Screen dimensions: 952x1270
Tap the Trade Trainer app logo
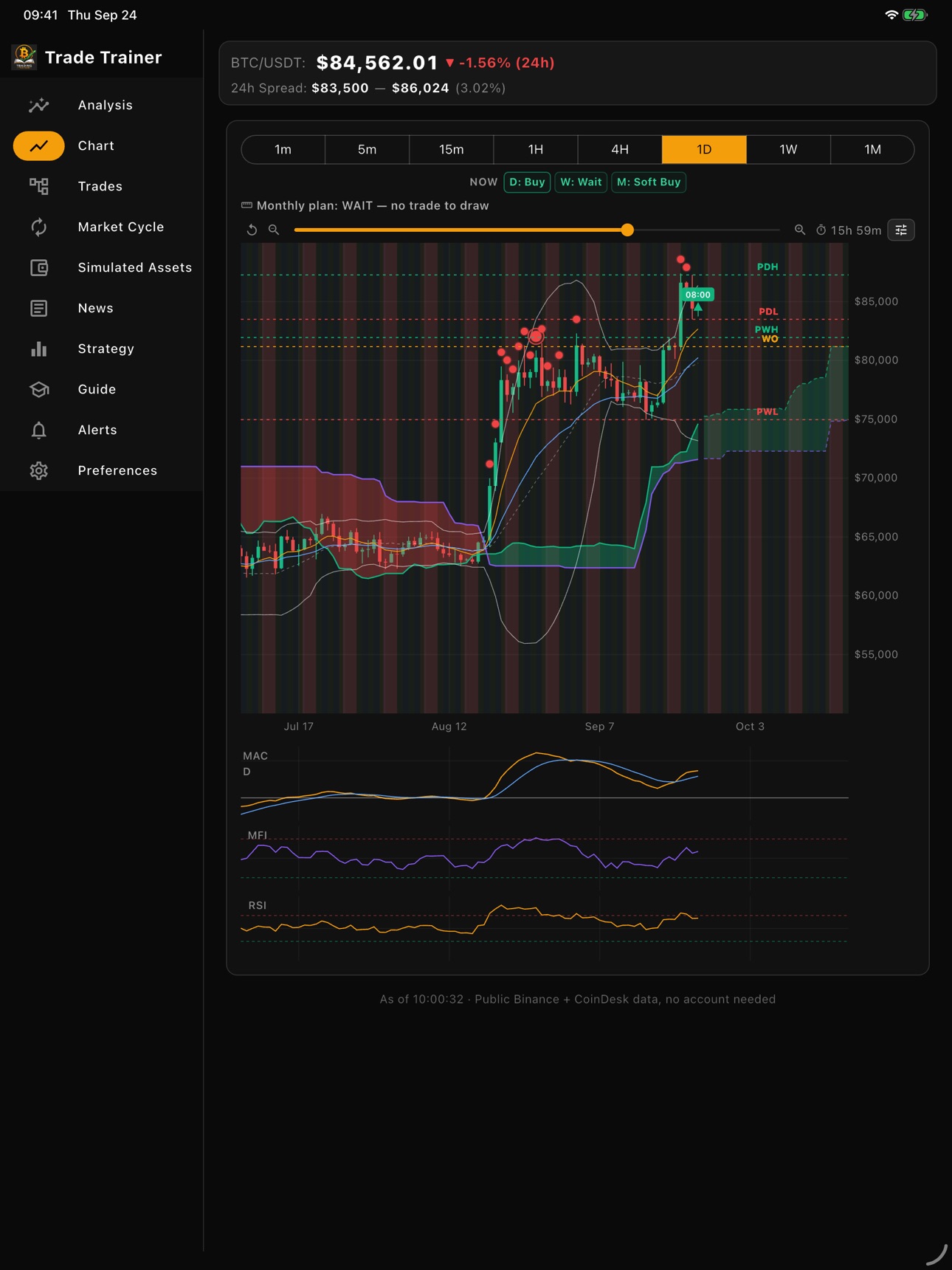tap(24, 57)
